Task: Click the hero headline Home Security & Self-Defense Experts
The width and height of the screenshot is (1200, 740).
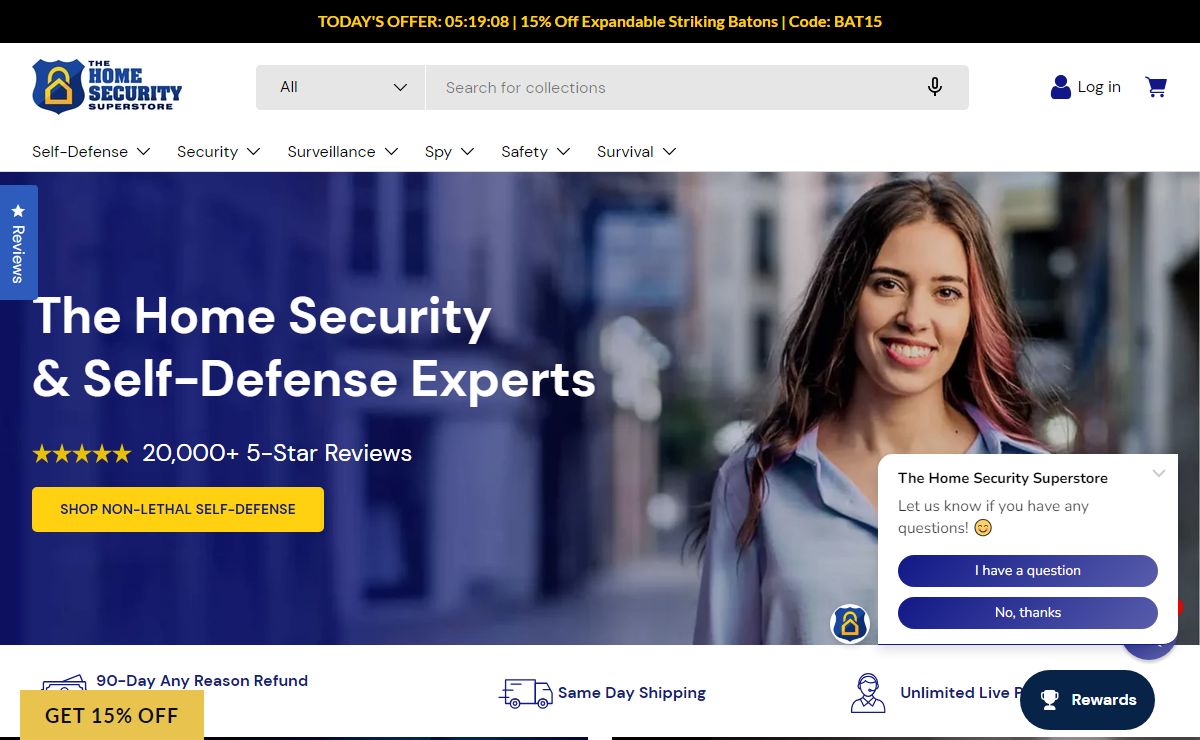Action: (x=314, y=348)
